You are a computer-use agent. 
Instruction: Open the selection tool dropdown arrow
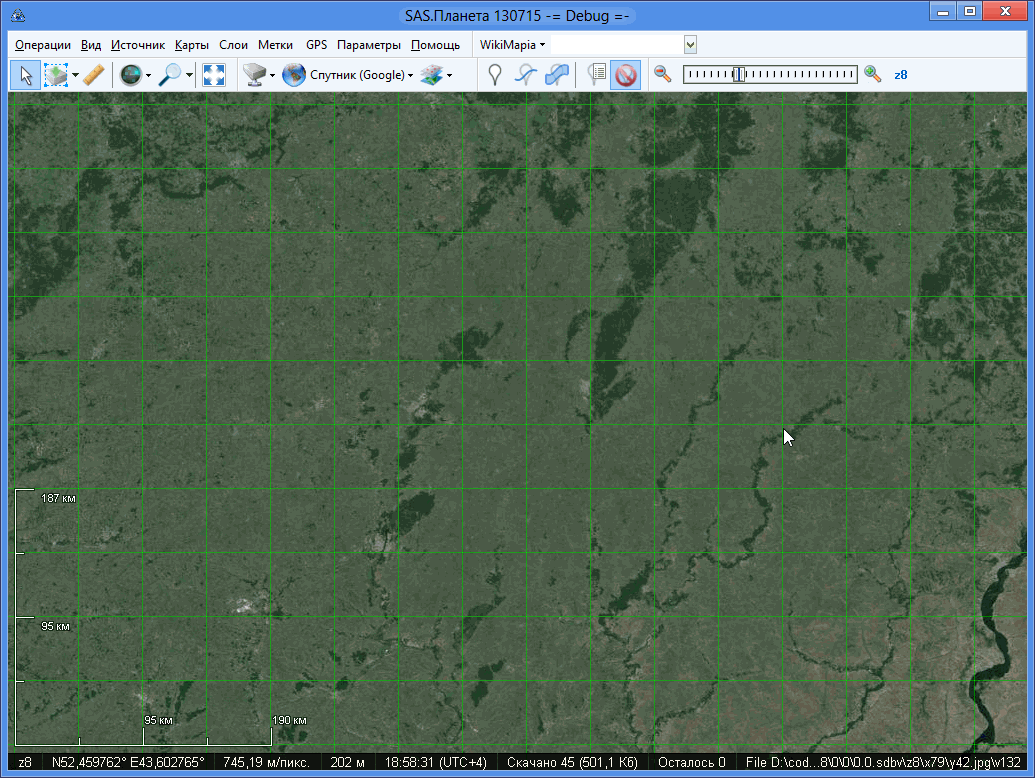tap(75, 76)
